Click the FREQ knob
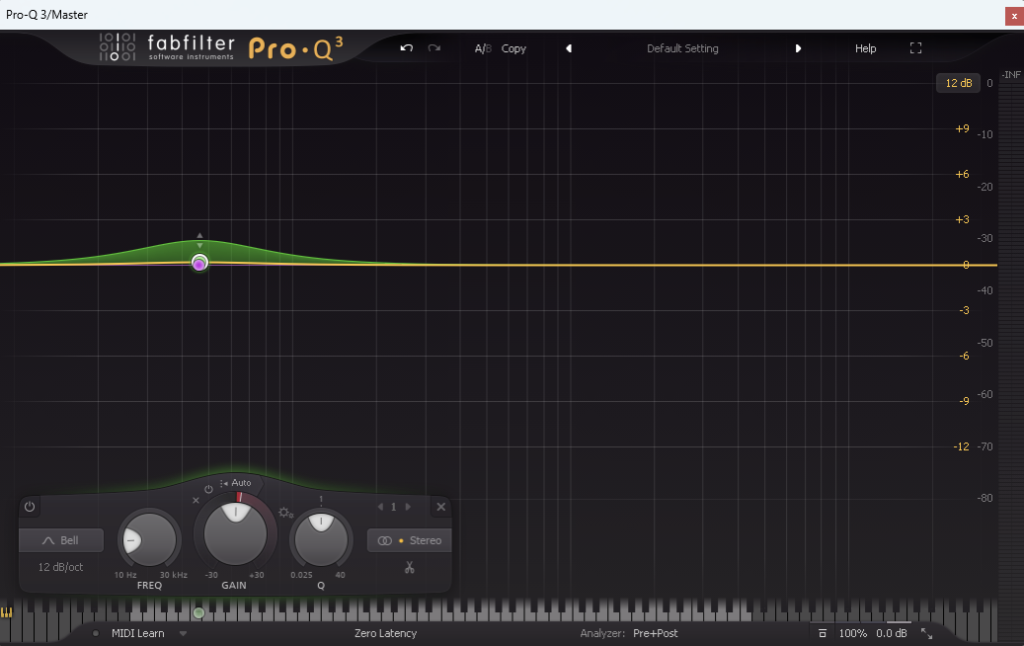Screen dimensions: 1024x646 click(150, 540)
